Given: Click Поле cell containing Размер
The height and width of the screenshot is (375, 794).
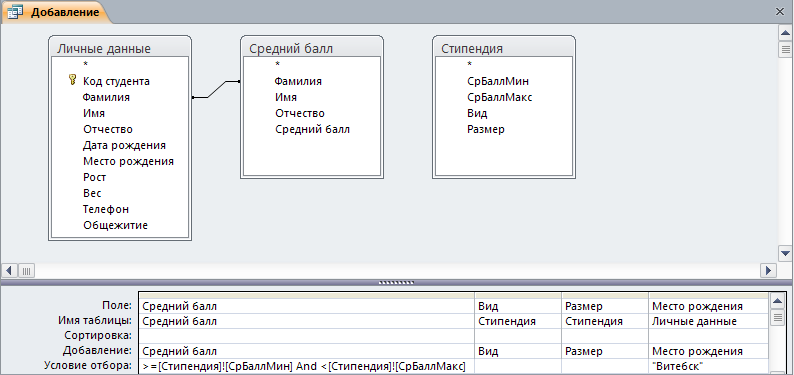Looking at the screenshot, I should (605, 306).
